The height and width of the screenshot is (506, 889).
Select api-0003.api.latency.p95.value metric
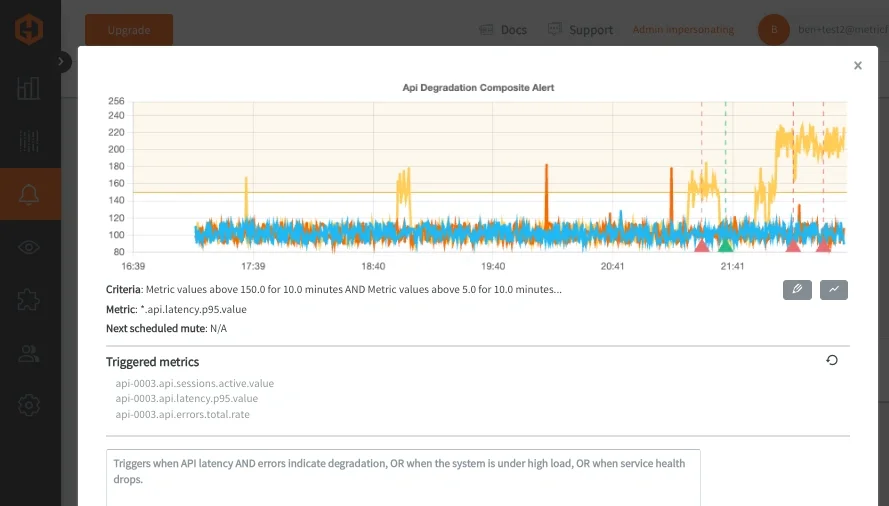[187, 399]
